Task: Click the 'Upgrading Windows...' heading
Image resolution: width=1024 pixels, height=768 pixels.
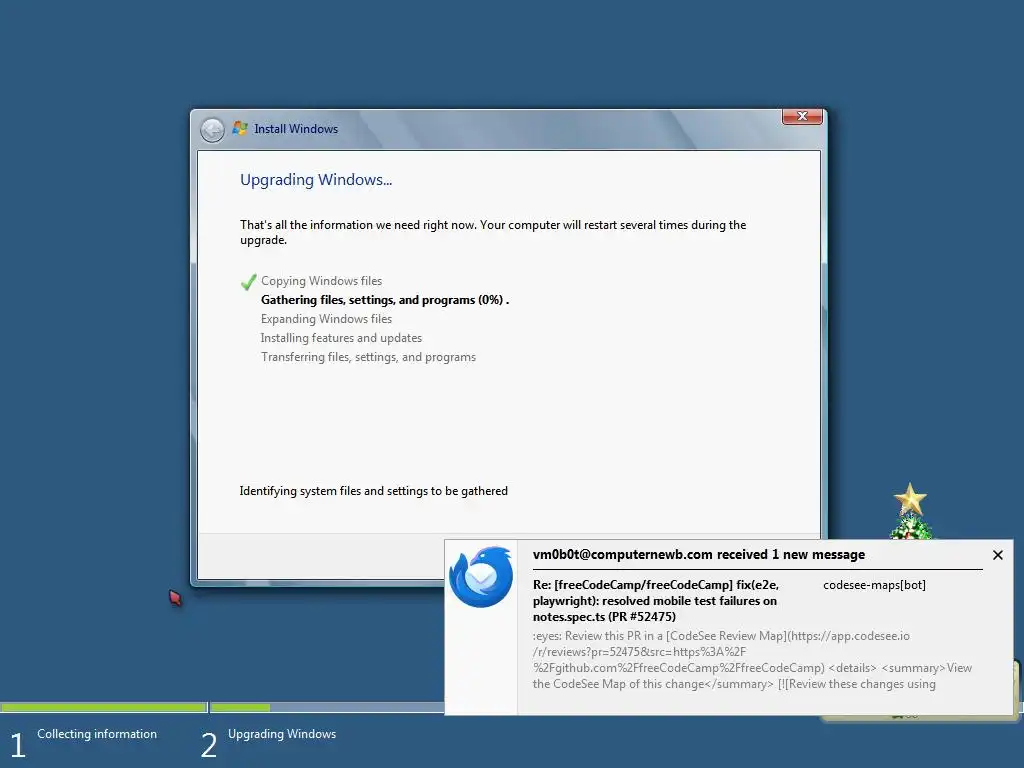Action: click(316, 180)
